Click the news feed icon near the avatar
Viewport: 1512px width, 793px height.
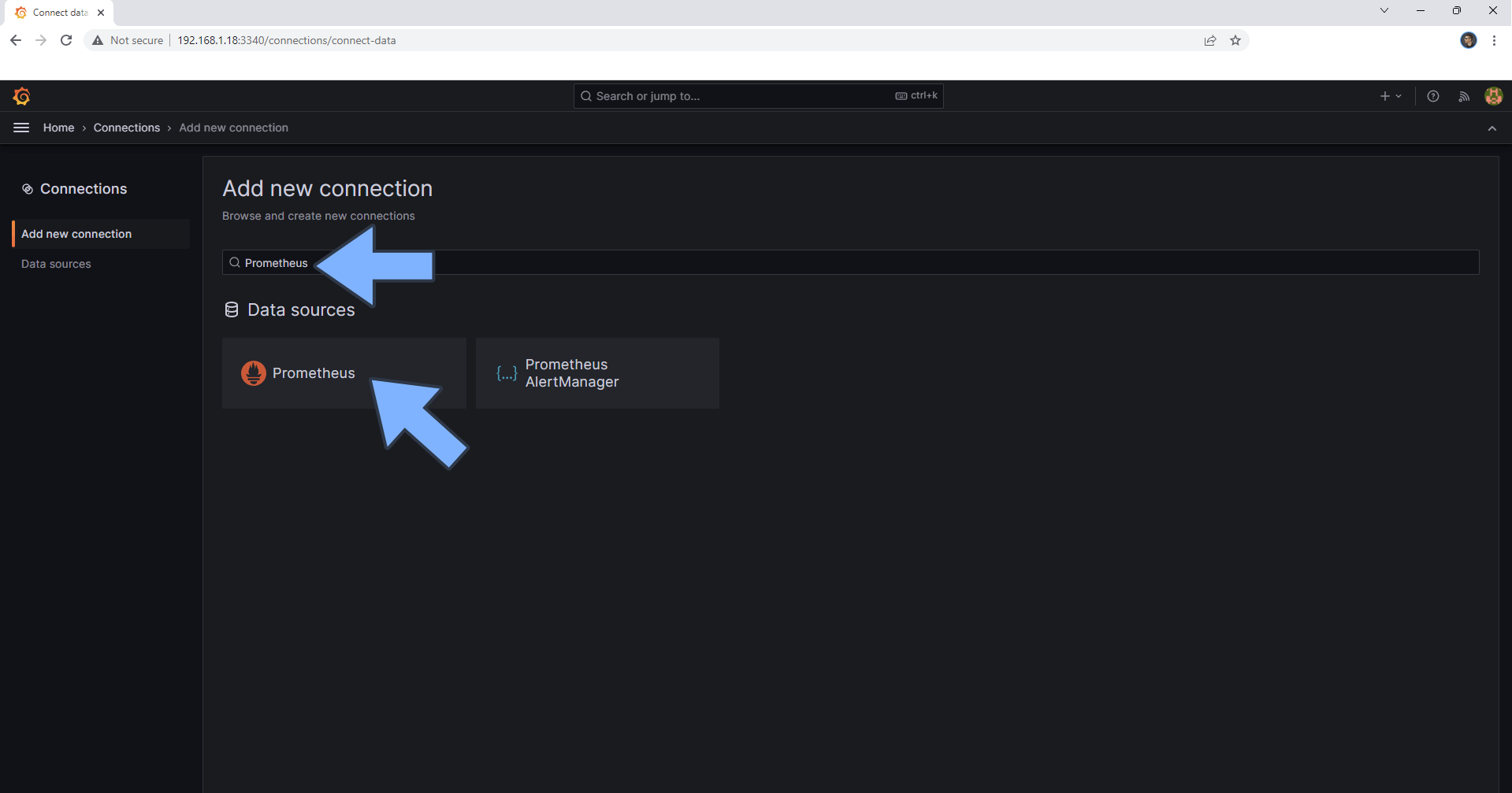coord(1463,95)
